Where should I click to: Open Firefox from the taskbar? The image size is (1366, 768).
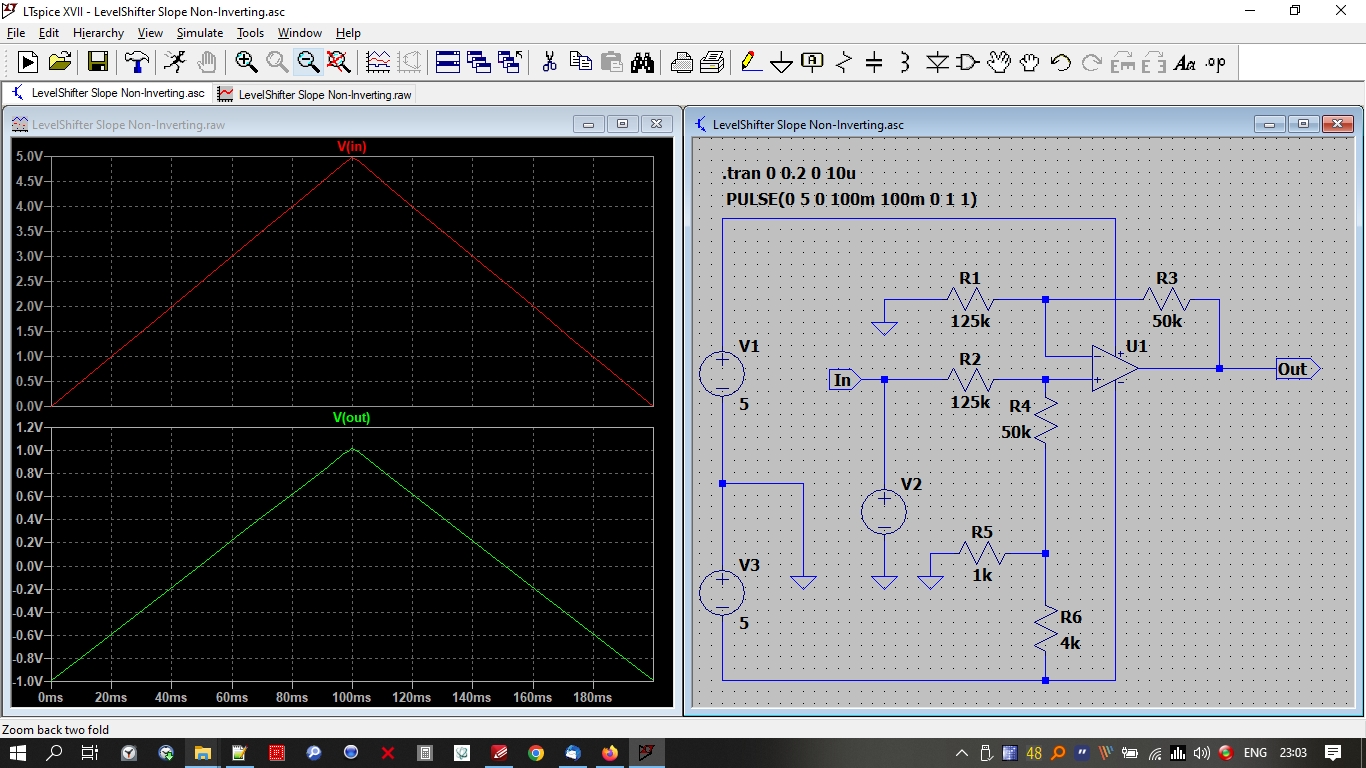click(609, 753)
